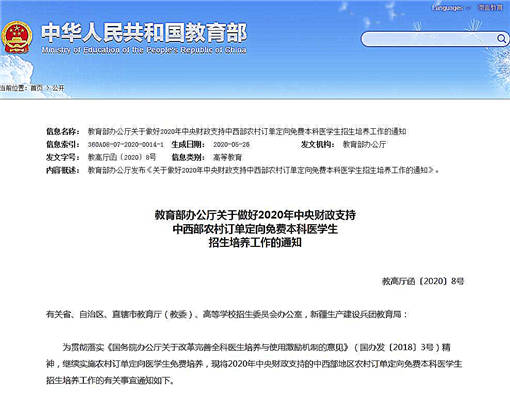Click paragraph starting 为贯彻落实《国务院办公厅
The height and width of the screenshot is (402, 510).
coord(254,363)
